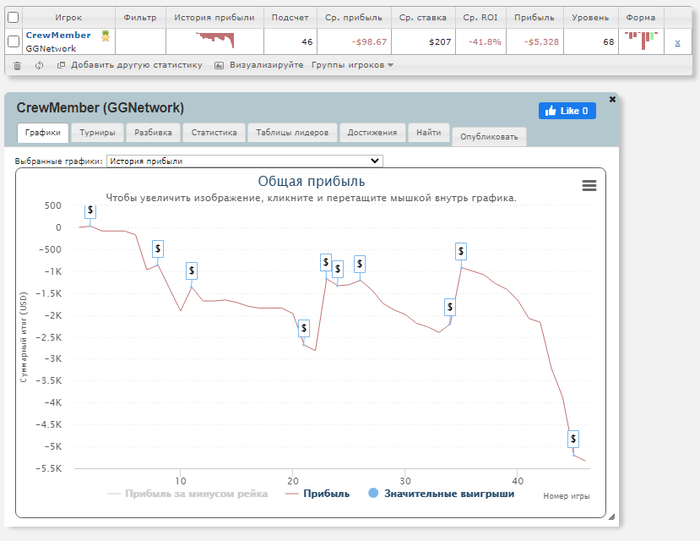Click the $ marker near game 24
Screen dimensions: 700x541
pos(338,269)
